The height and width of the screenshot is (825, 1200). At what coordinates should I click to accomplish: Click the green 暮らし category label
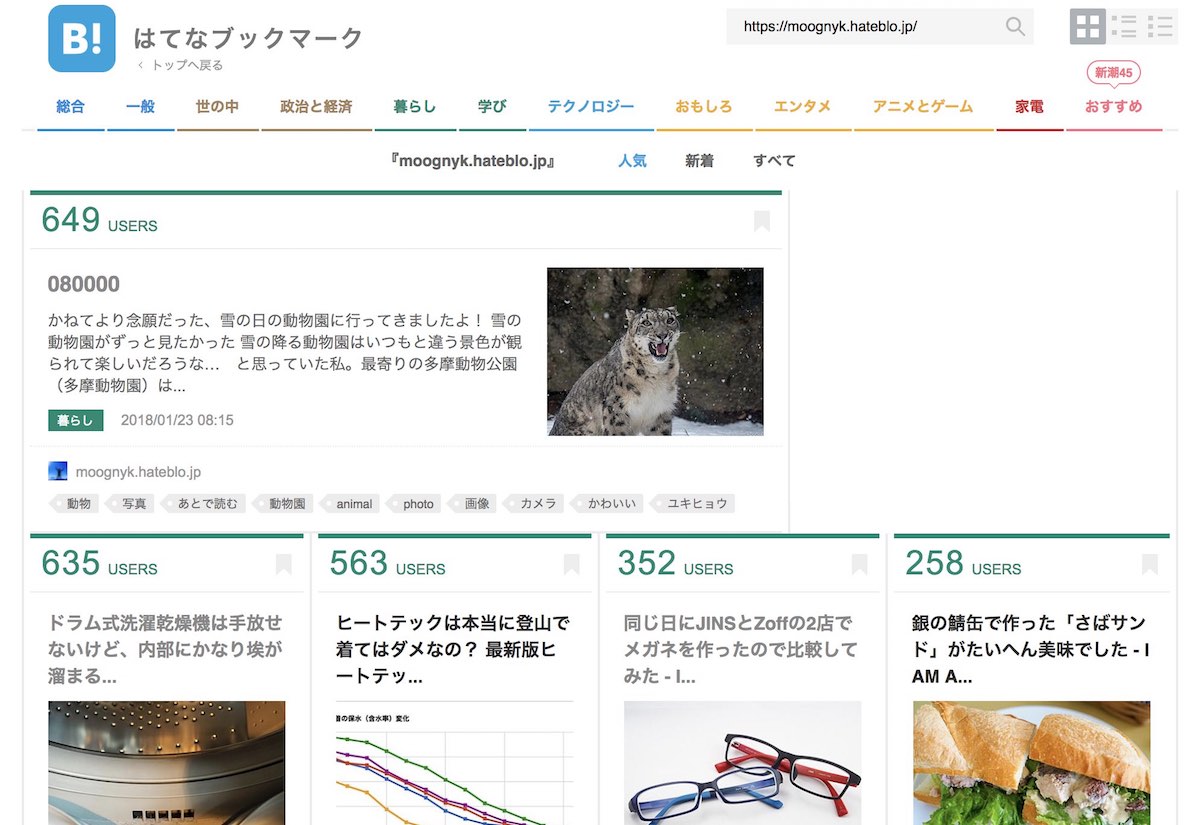(x=76, y=420)
